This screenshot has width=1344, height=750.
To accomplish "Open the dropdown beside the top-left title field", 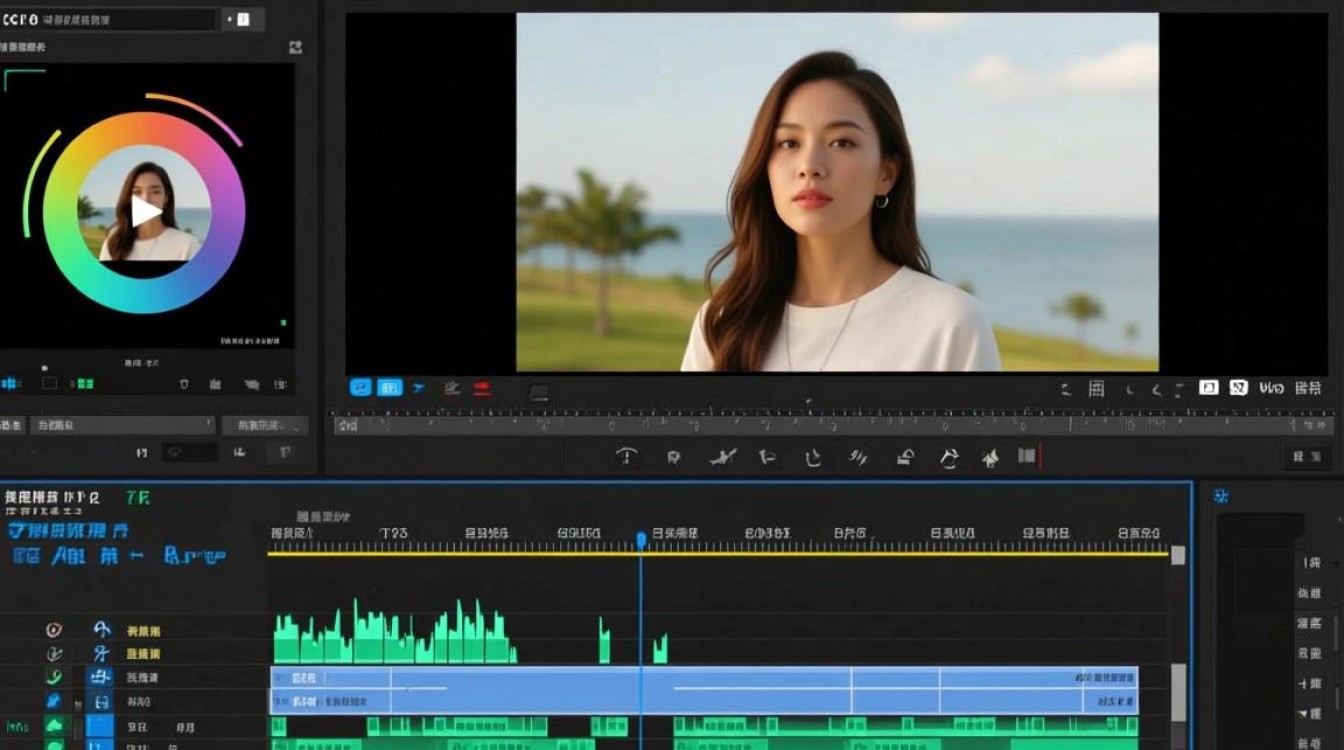I will point(243,19).
